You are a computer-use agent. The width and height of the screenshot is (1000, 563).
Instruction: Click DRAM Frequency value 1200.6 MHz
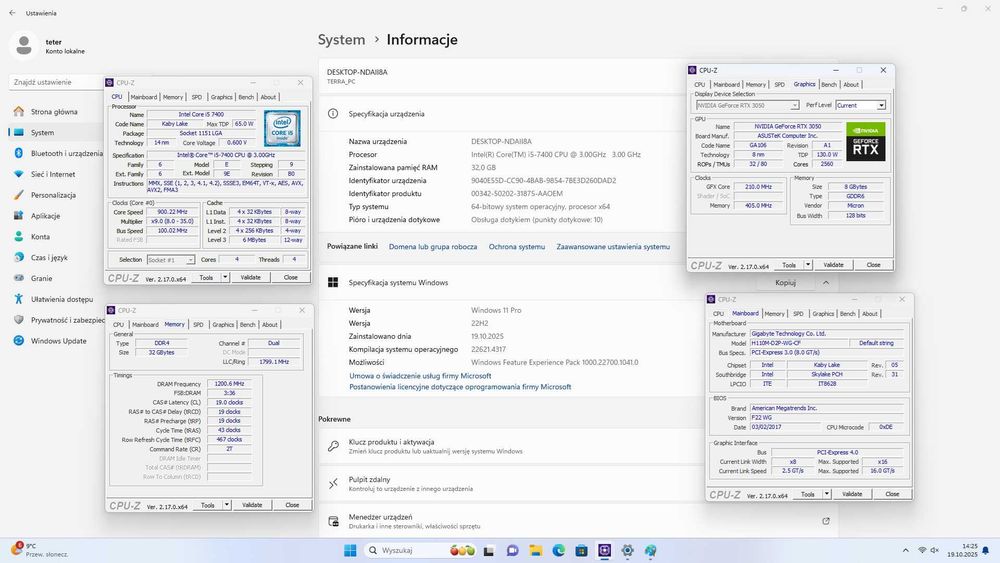pos(229,384)
